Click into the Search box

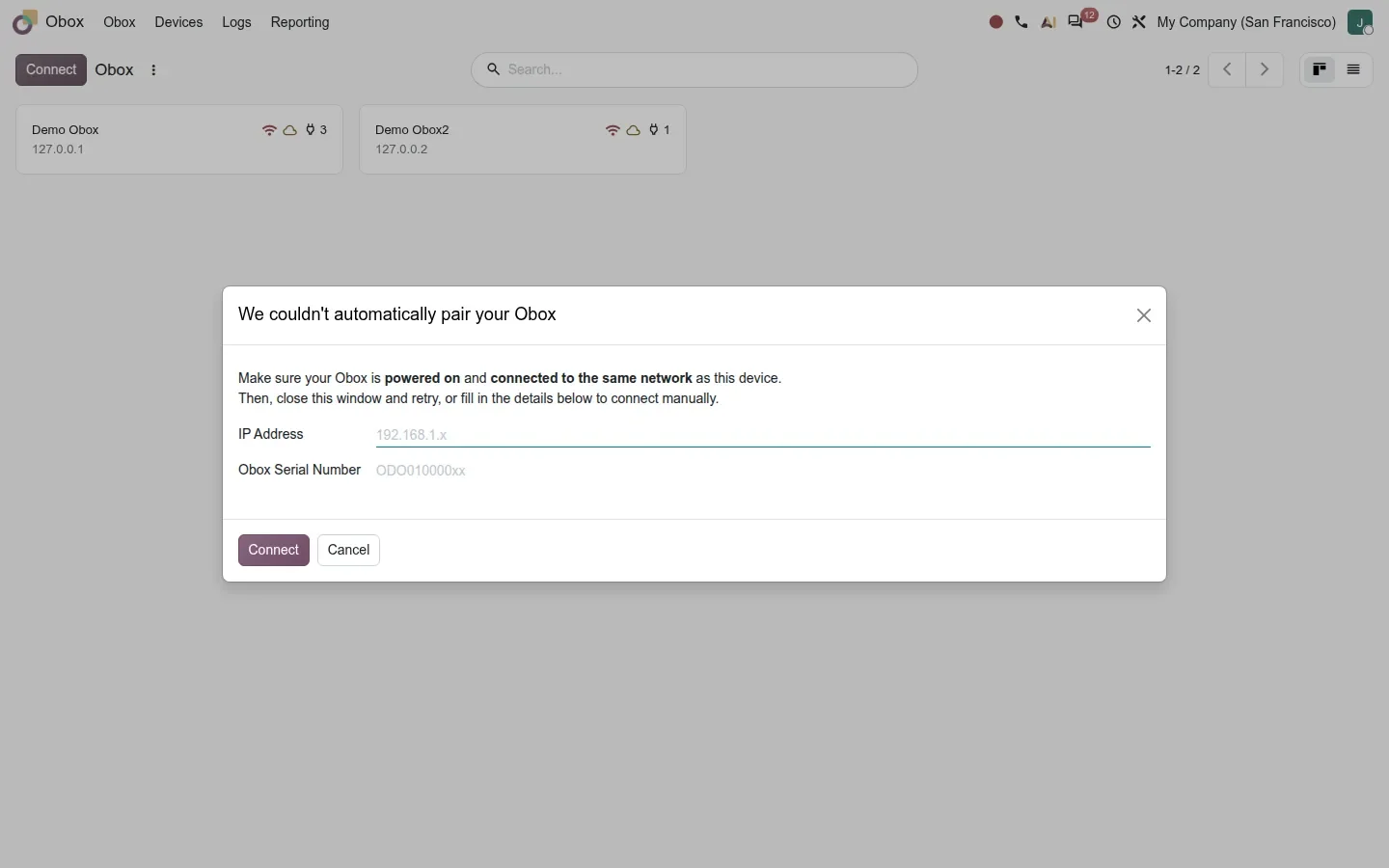point(710,69)
